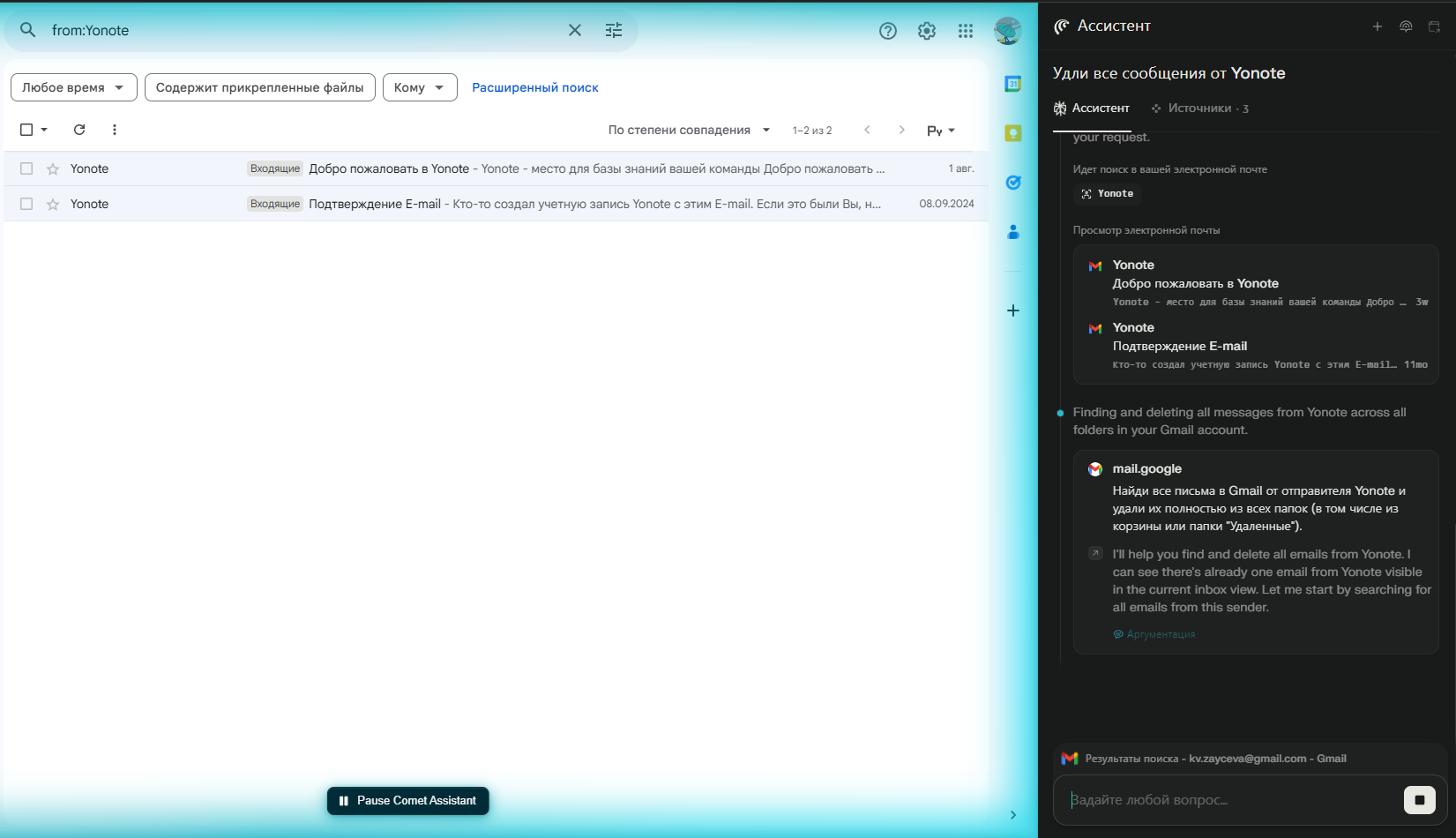1456x838 pixels.
Task: Open Google Calendar in the side panel
Action: (x=1013, y=84)
